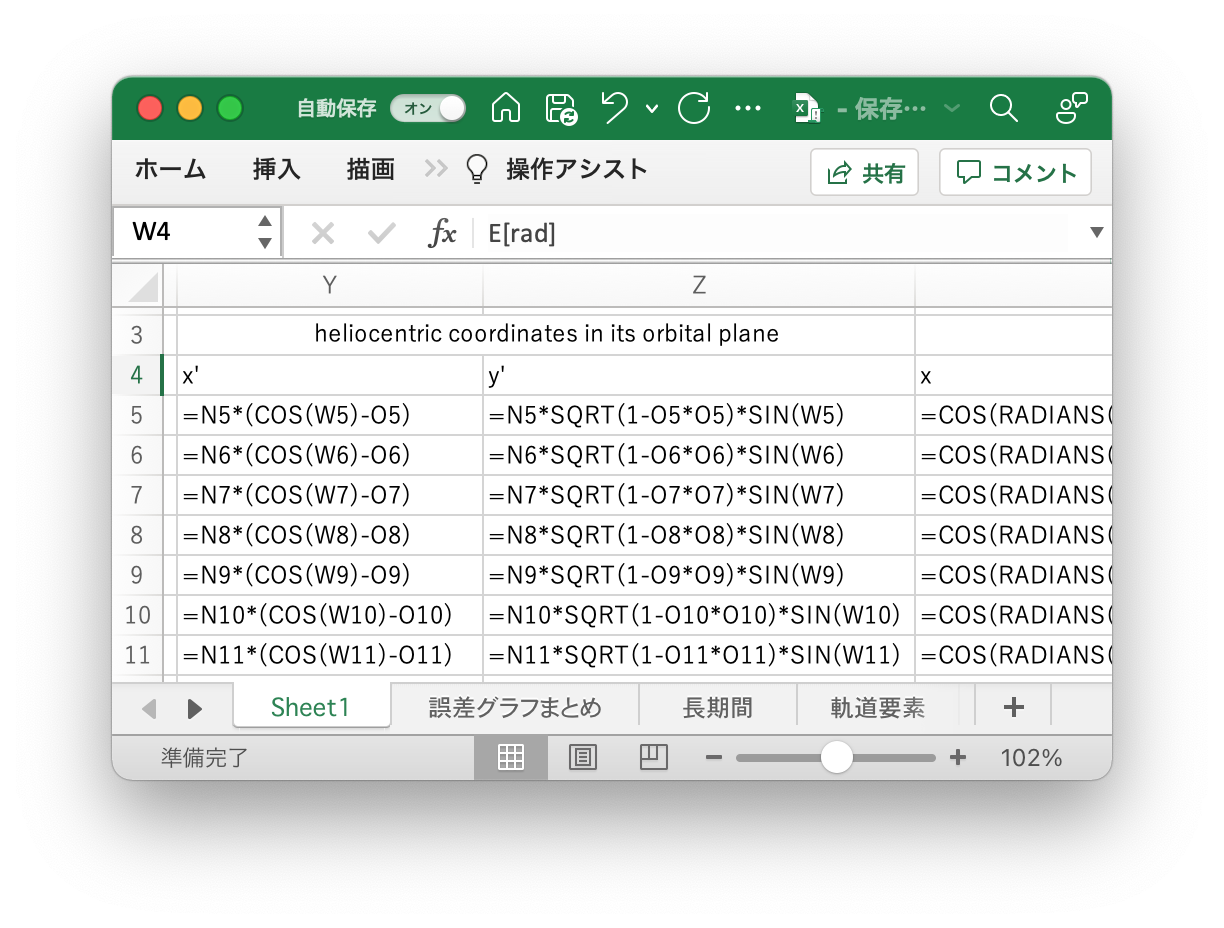Switch to Normal view grid icon
The width and height of the screenshot is (1224, 928).
pyautogui.click(x=511, y=758)
